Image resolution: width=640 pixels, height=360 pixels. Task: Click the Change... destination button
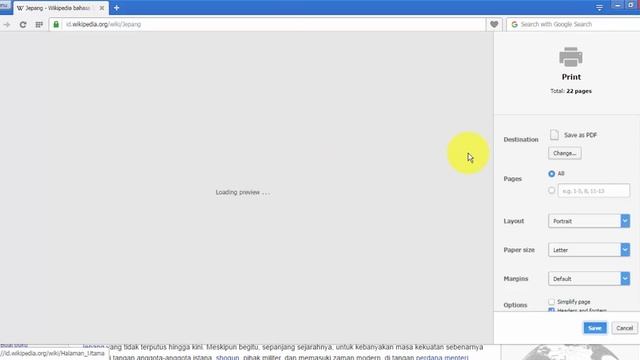[x=564, y=153]
